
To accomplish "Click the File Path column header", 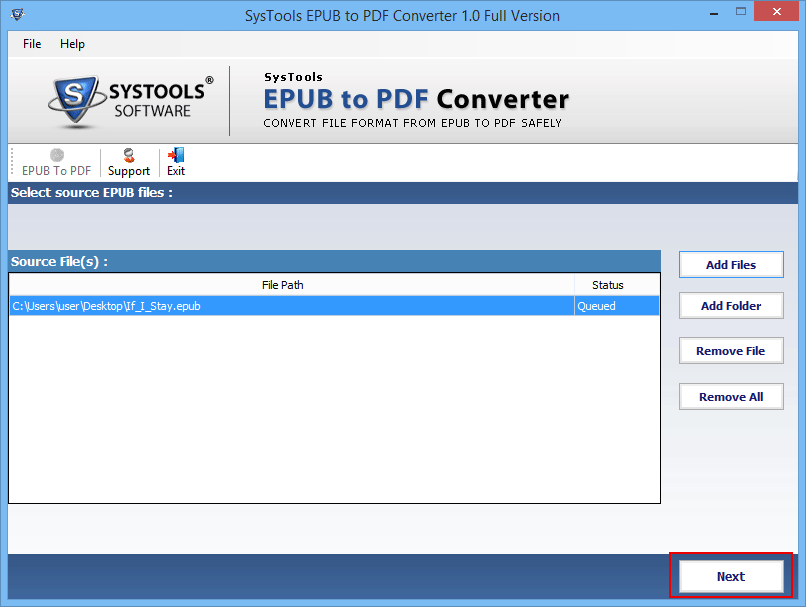I will [x=291, y=285].
